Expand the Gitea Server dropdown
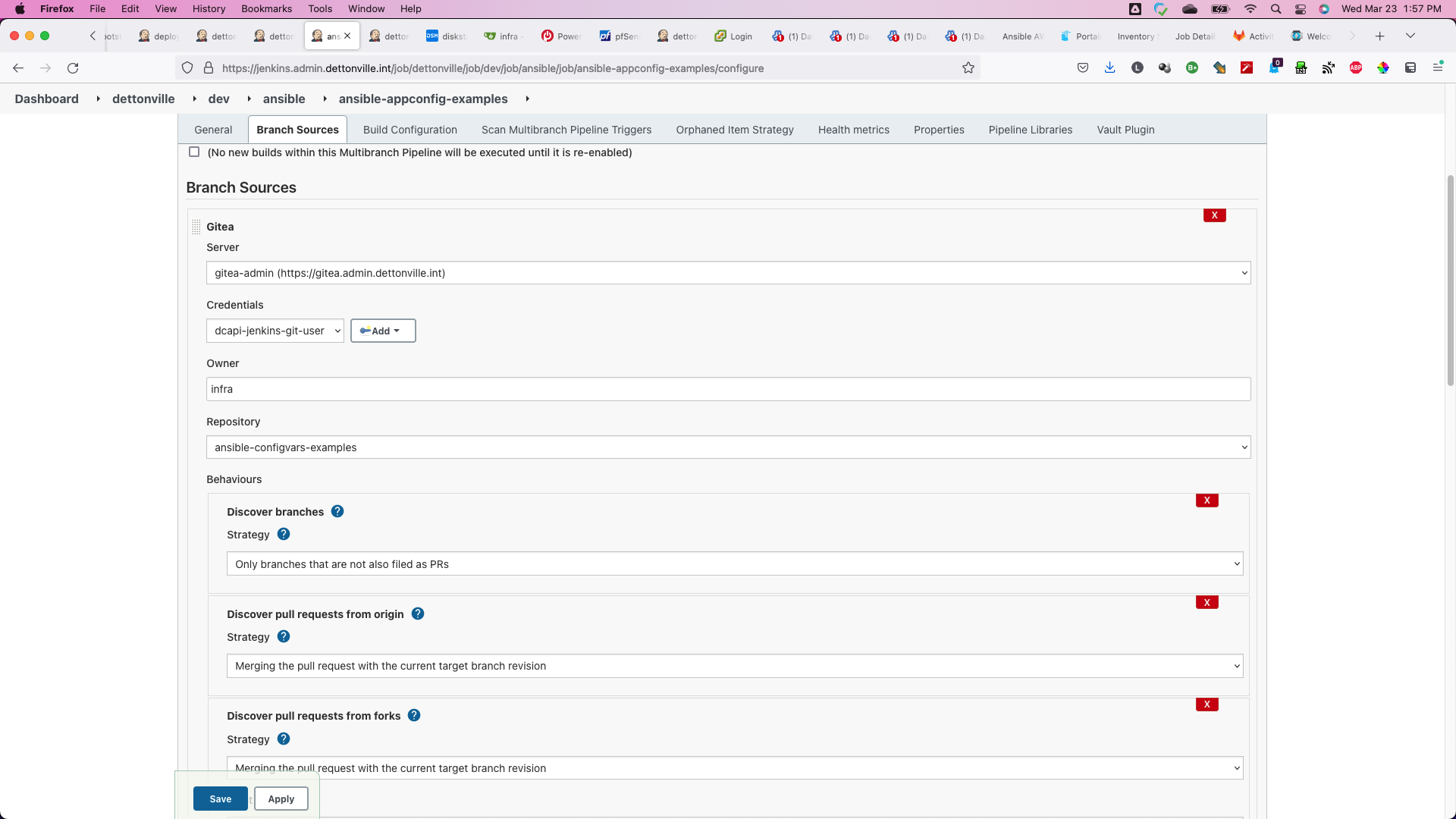 (728, 273)
